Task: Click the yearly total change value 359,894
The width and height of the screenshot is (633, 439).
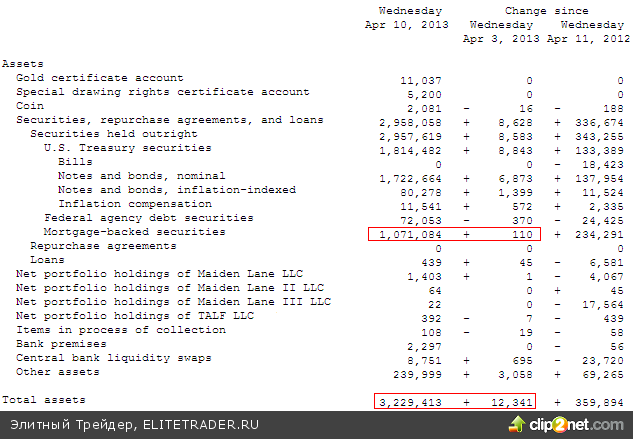Action: tap(601, 401)
